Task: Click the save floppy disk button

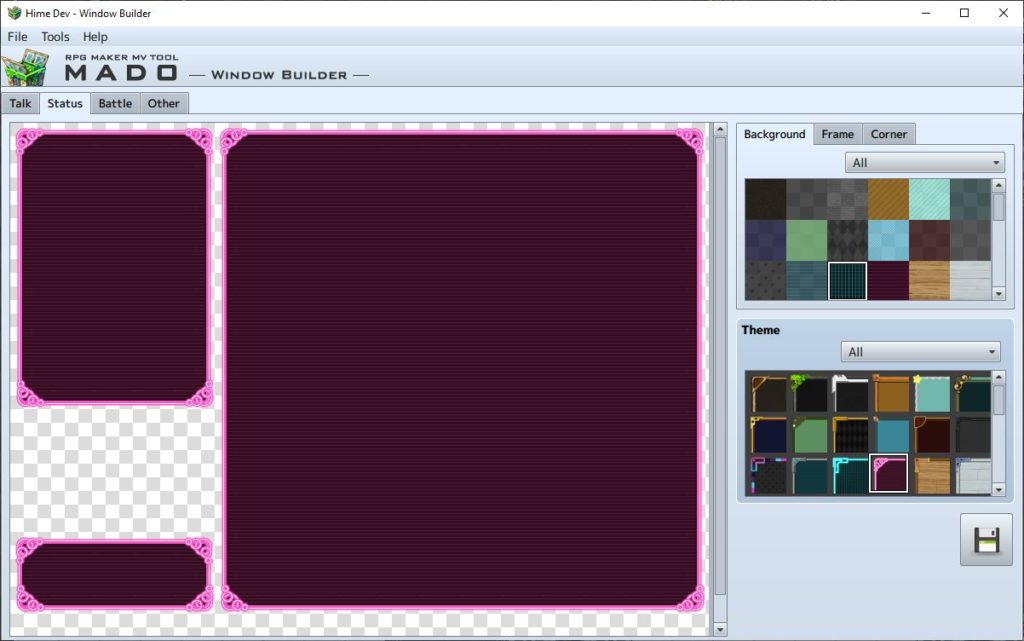Action: 986,540
